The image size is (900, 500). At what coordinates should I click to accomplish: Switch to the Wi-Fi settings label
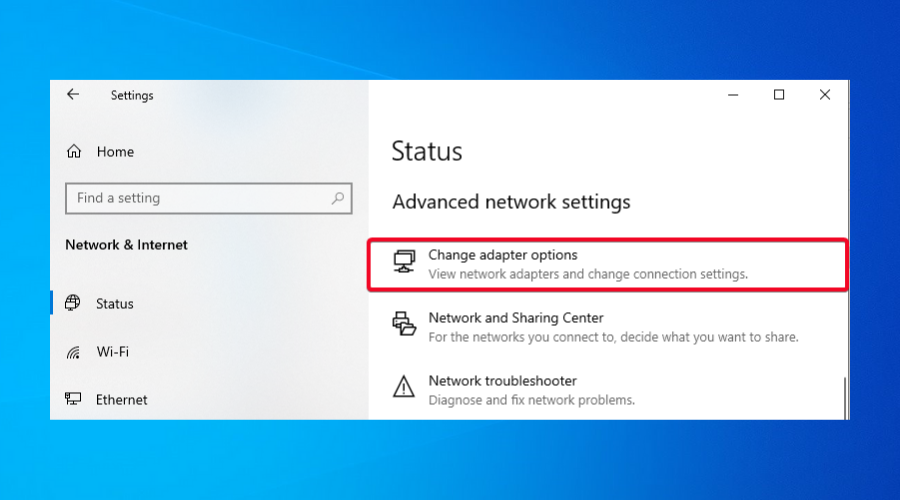pyautogui.click(x=112, y=352)
